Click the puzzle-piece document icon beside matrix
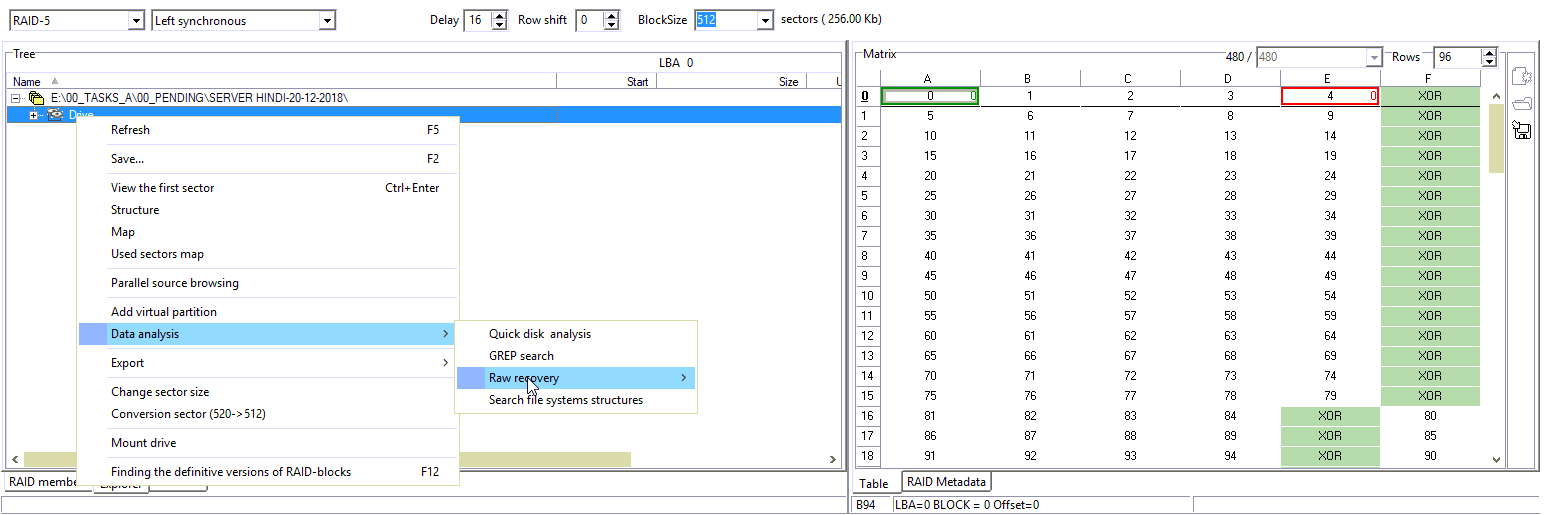 [x=1523, y=77]
